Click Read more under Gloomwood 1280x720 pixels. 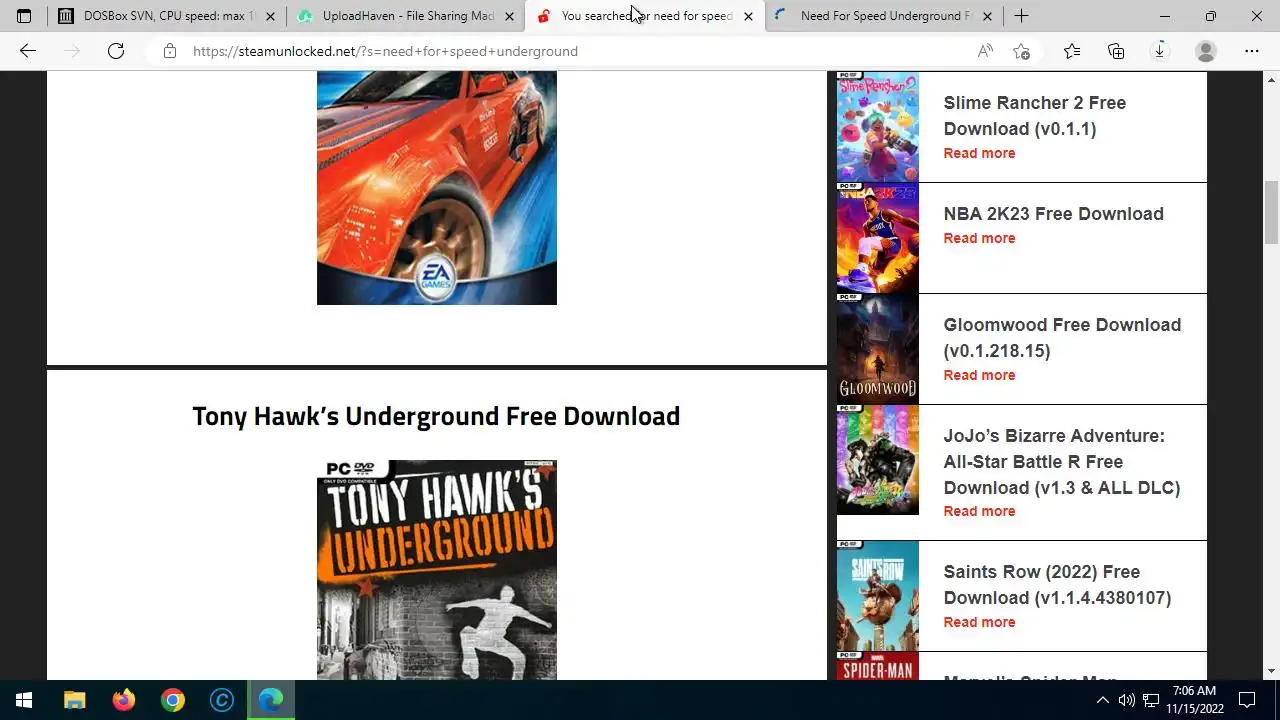(979, 375)
